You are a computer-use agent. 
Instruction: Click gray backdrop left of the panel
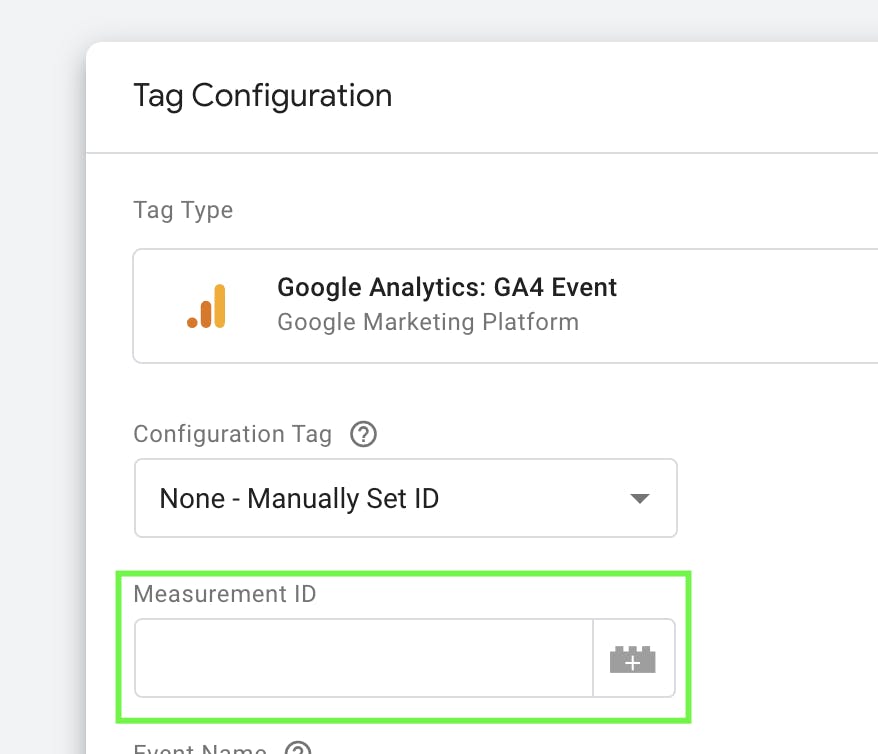pyautogui.click(x=42, y=400)
